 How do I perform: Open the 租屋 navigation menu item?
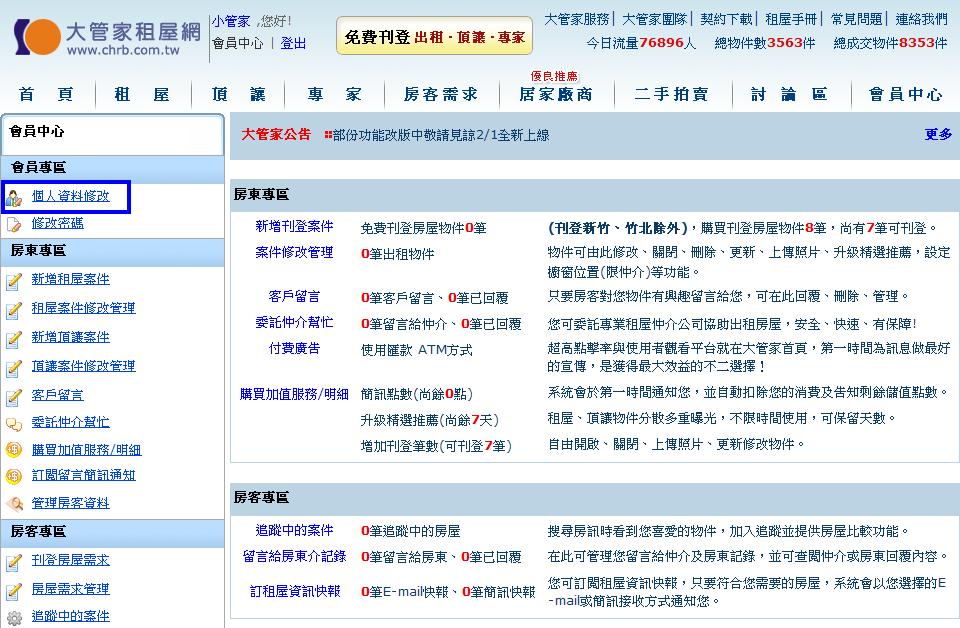(141, 94)
